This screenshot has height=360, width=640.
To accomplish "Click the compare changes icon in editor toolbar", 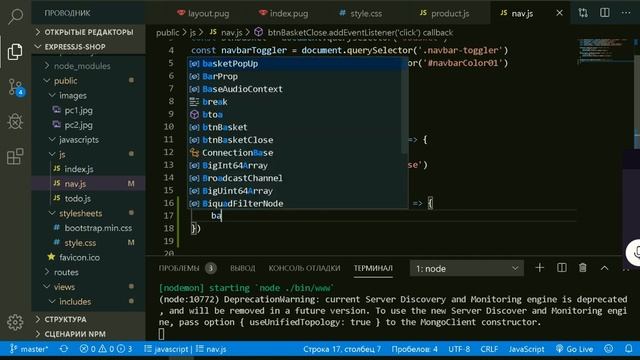I will pos(583,13).
